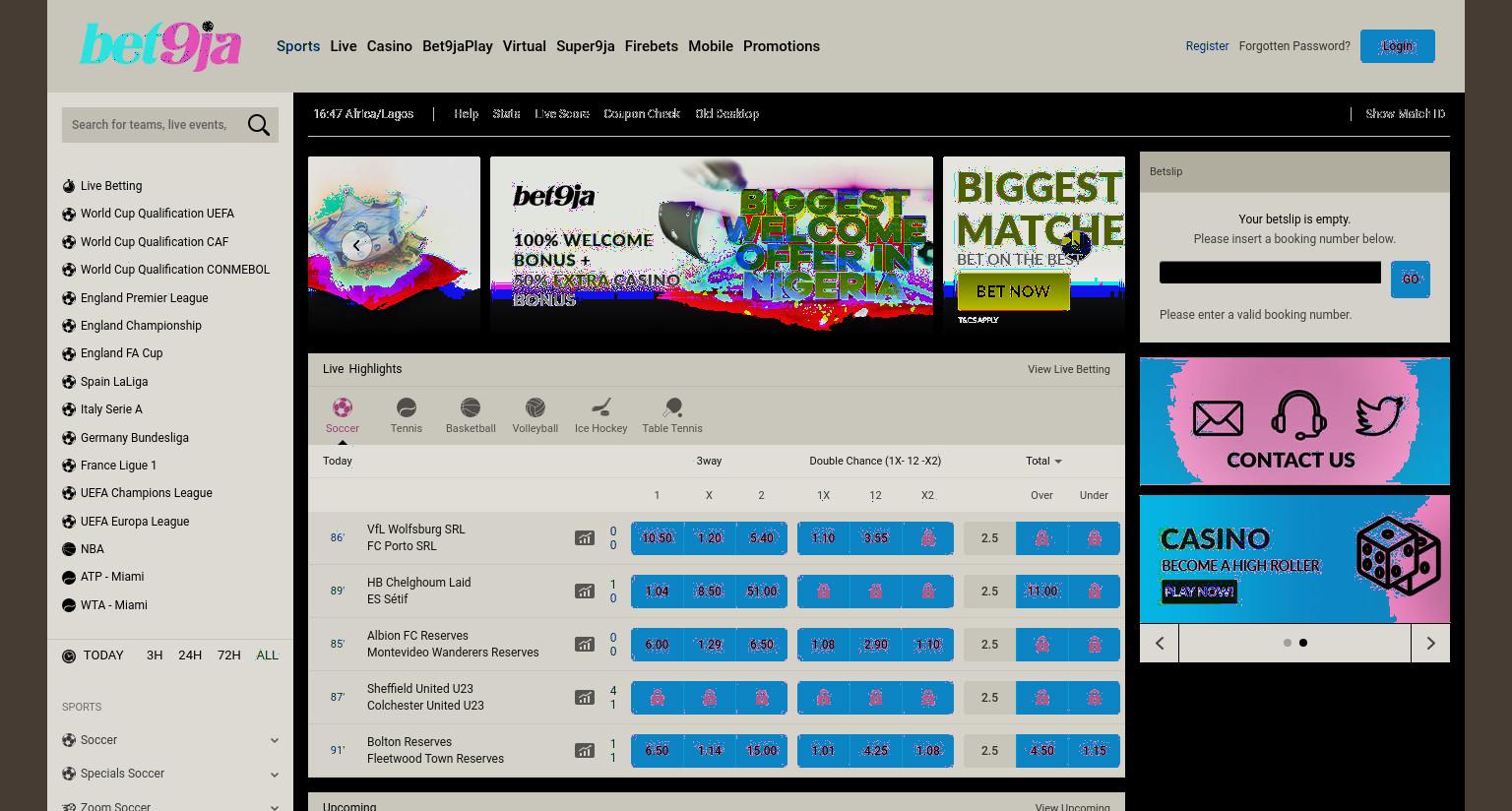Viewport: 1512px width, 811px height.
Task: Click the ATP - Miami tennis icon
Action: click(69, 577)
